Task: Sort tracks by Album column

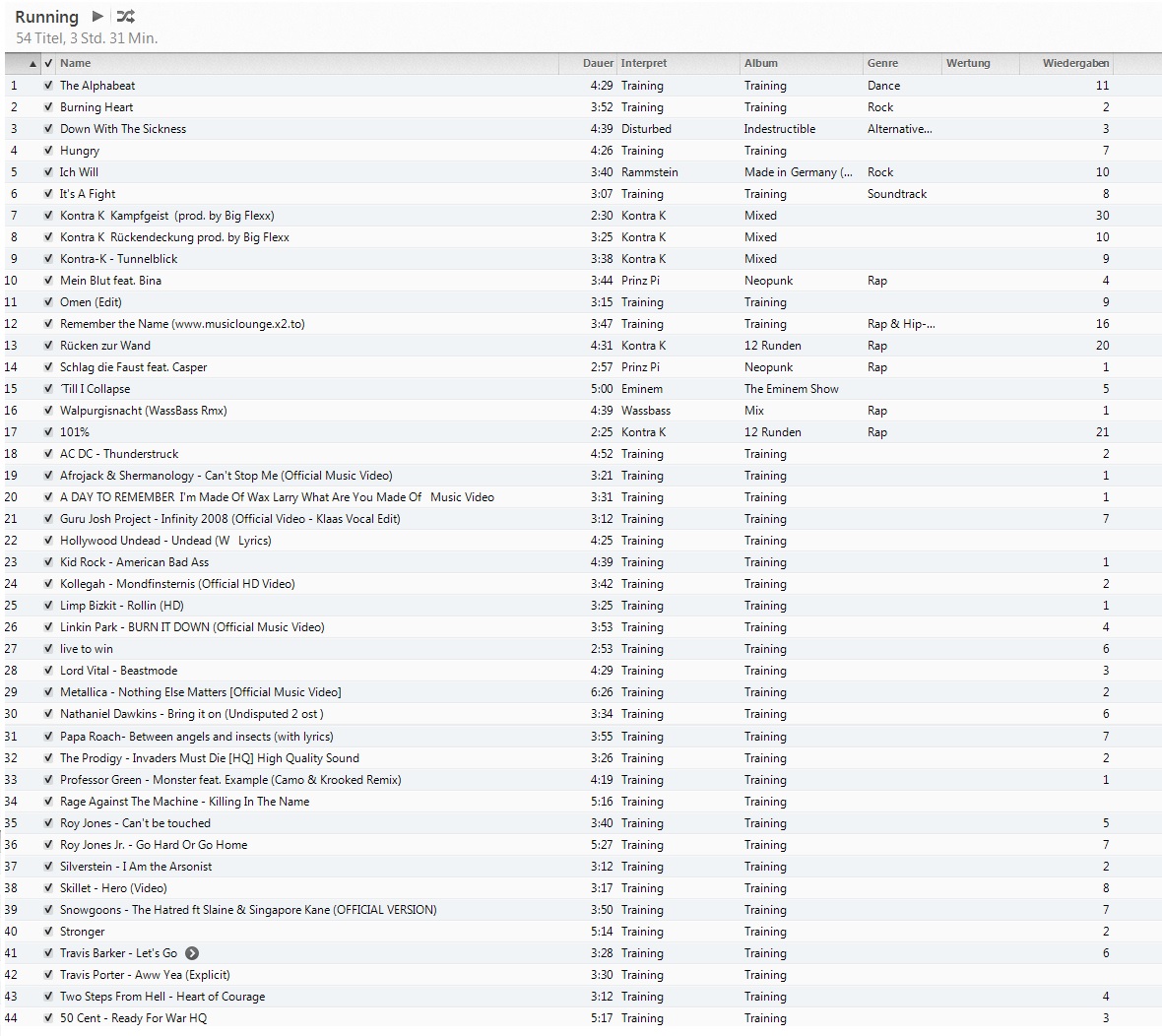Action: 802,64
